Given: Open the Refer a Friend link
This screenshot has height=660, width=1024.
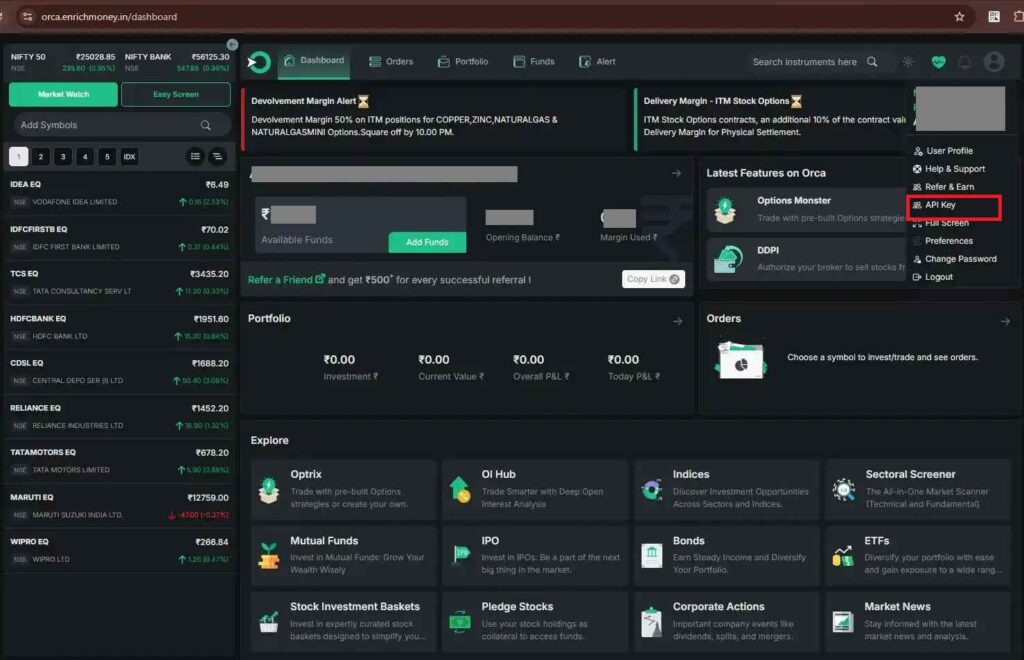Looking at the screenshot, I should [x=286, y=279].
